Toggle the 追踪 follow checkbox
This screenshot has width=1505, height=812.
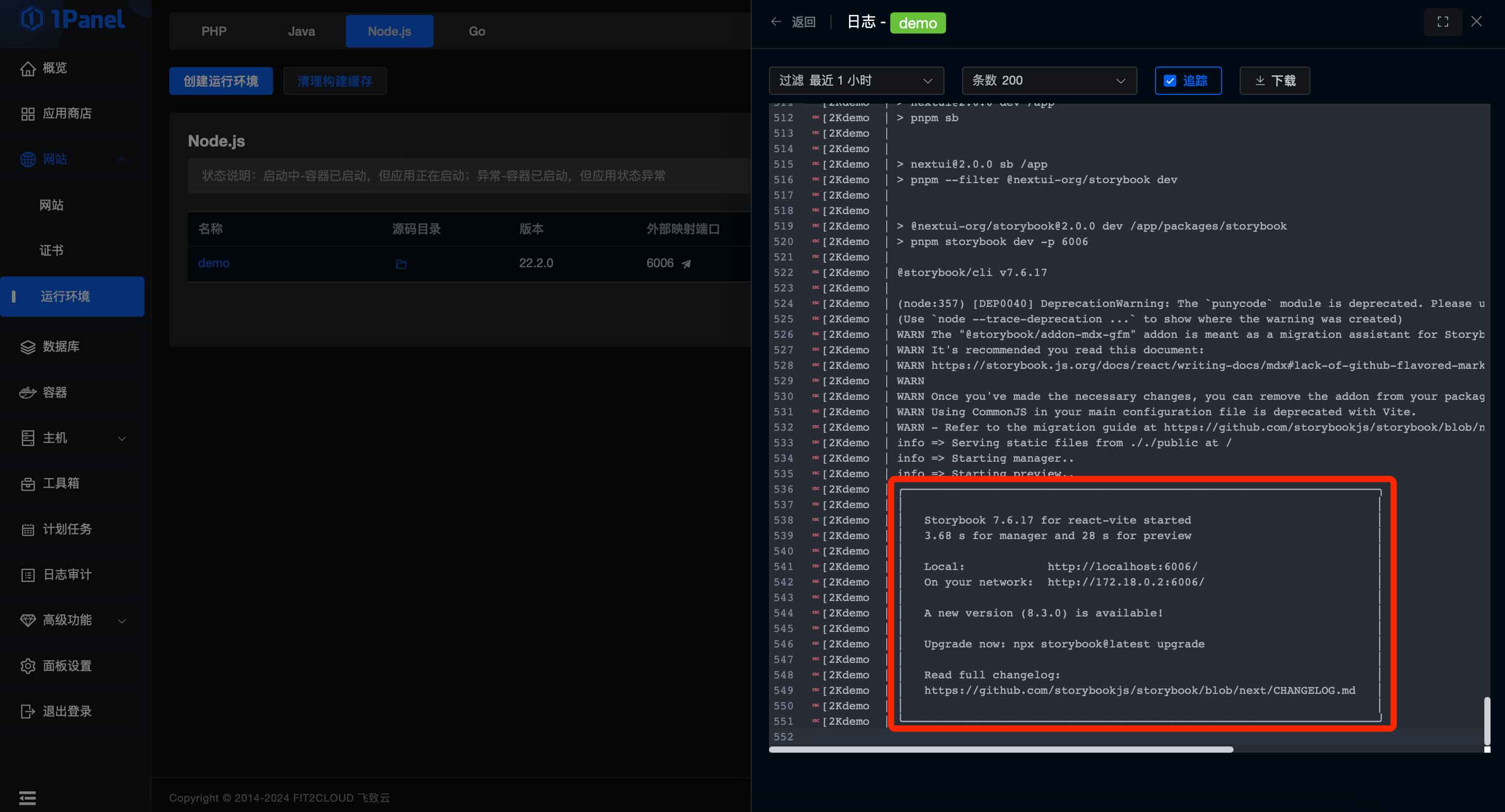pyautogui.click(x=1170, y=80)
